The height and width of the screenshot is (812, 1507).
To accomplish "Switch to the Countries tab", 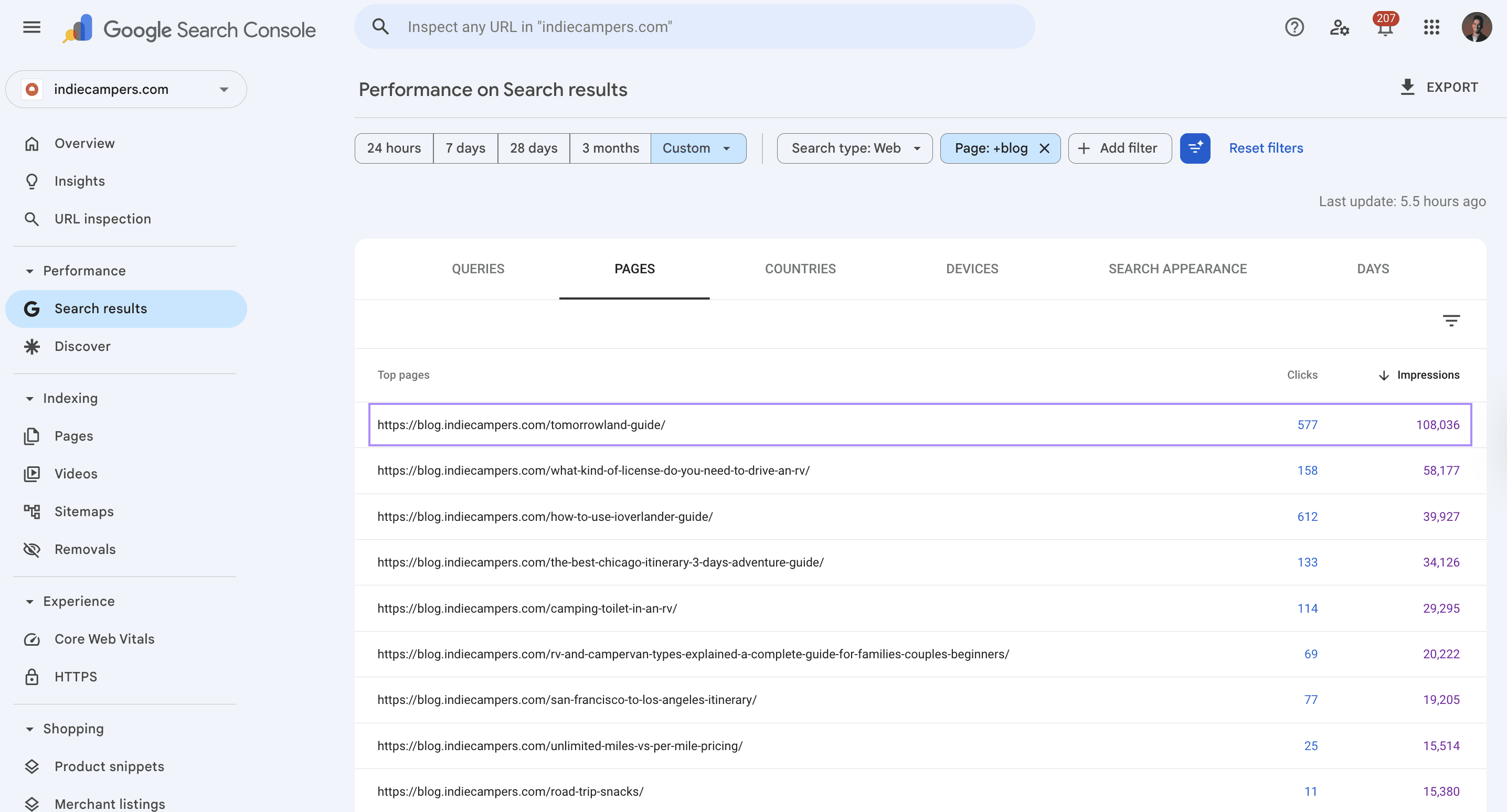I will 800,269.
